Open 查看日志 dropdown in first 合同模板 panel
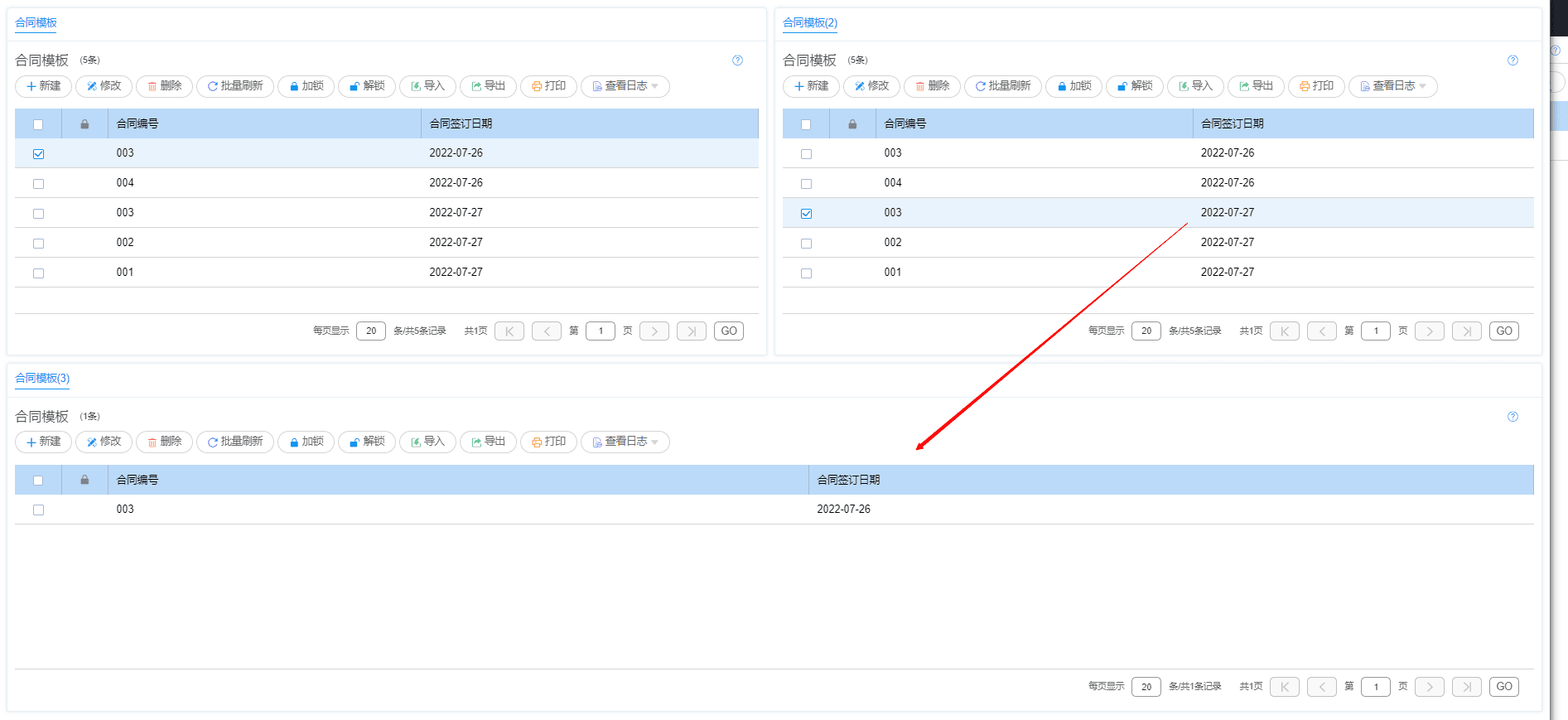Screen dimensions: 1568x720 click(x=625, y=86)
